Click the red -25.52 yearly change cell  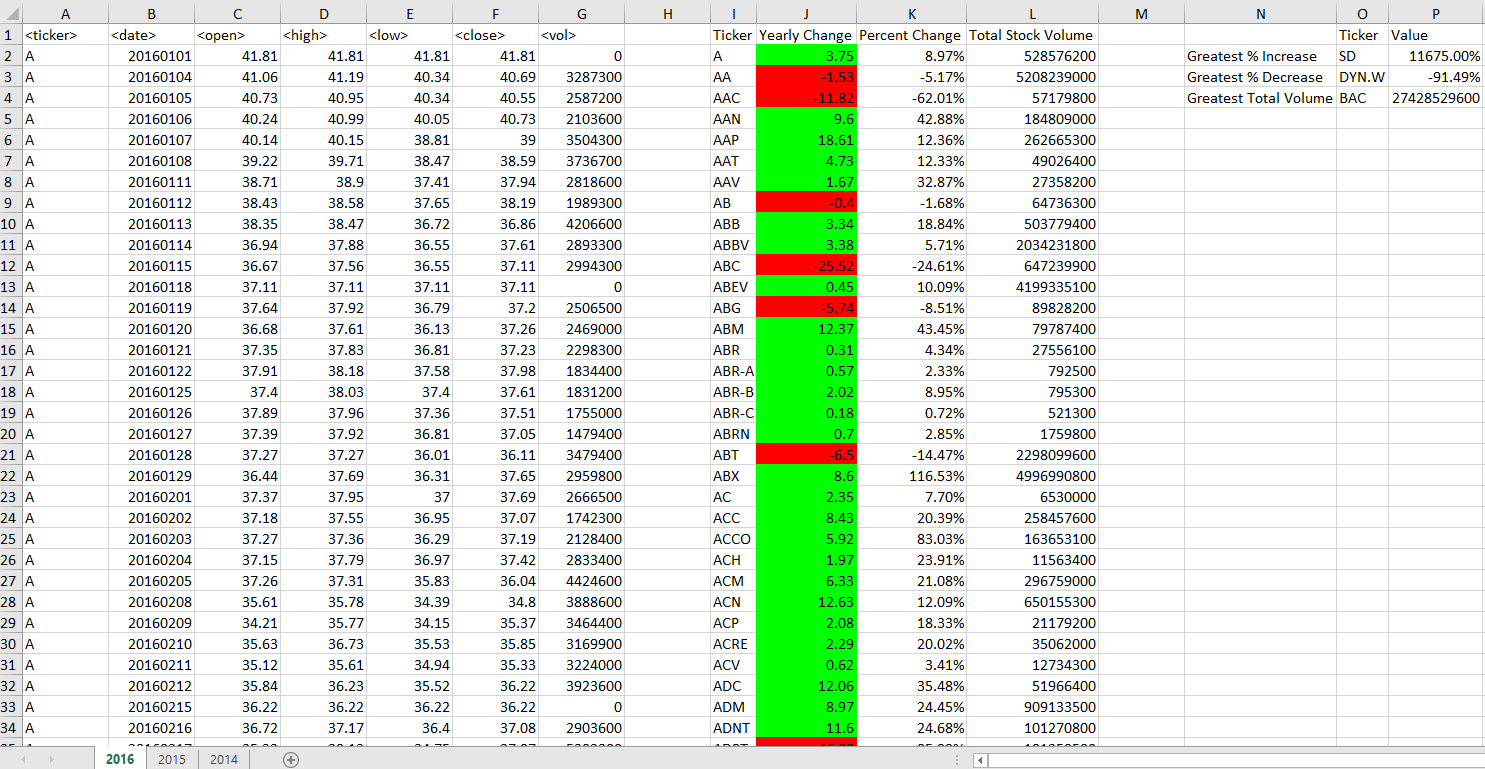point(806,266)
